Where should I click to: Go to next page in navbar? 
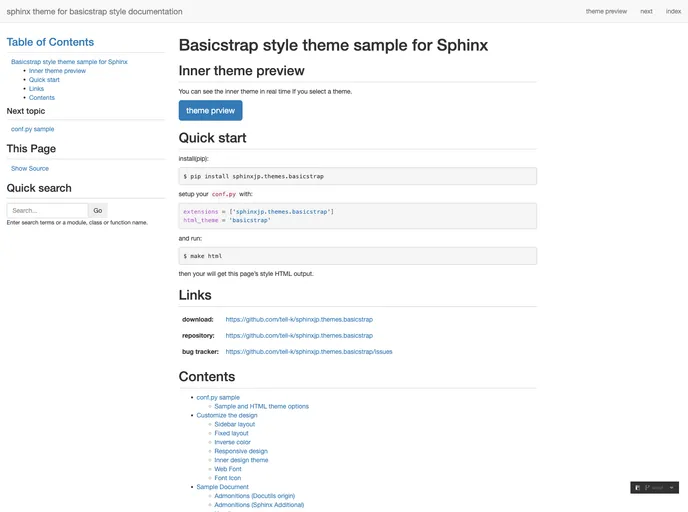pyautogui.click(x=646, y=11)
